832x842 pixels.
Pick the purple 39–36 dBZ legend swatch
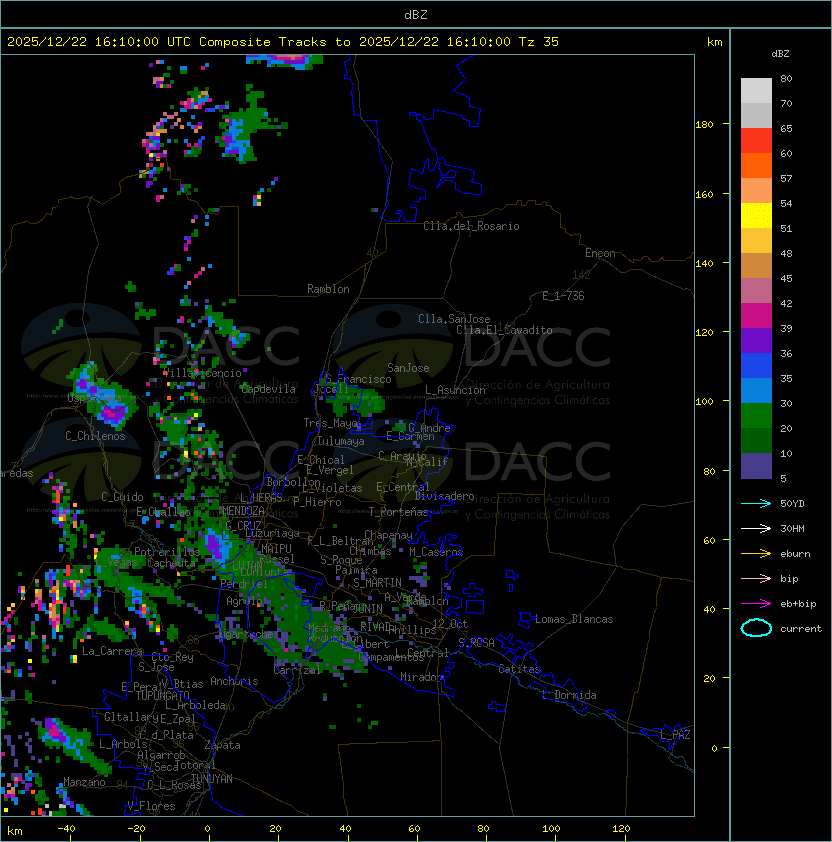point(756,340)
